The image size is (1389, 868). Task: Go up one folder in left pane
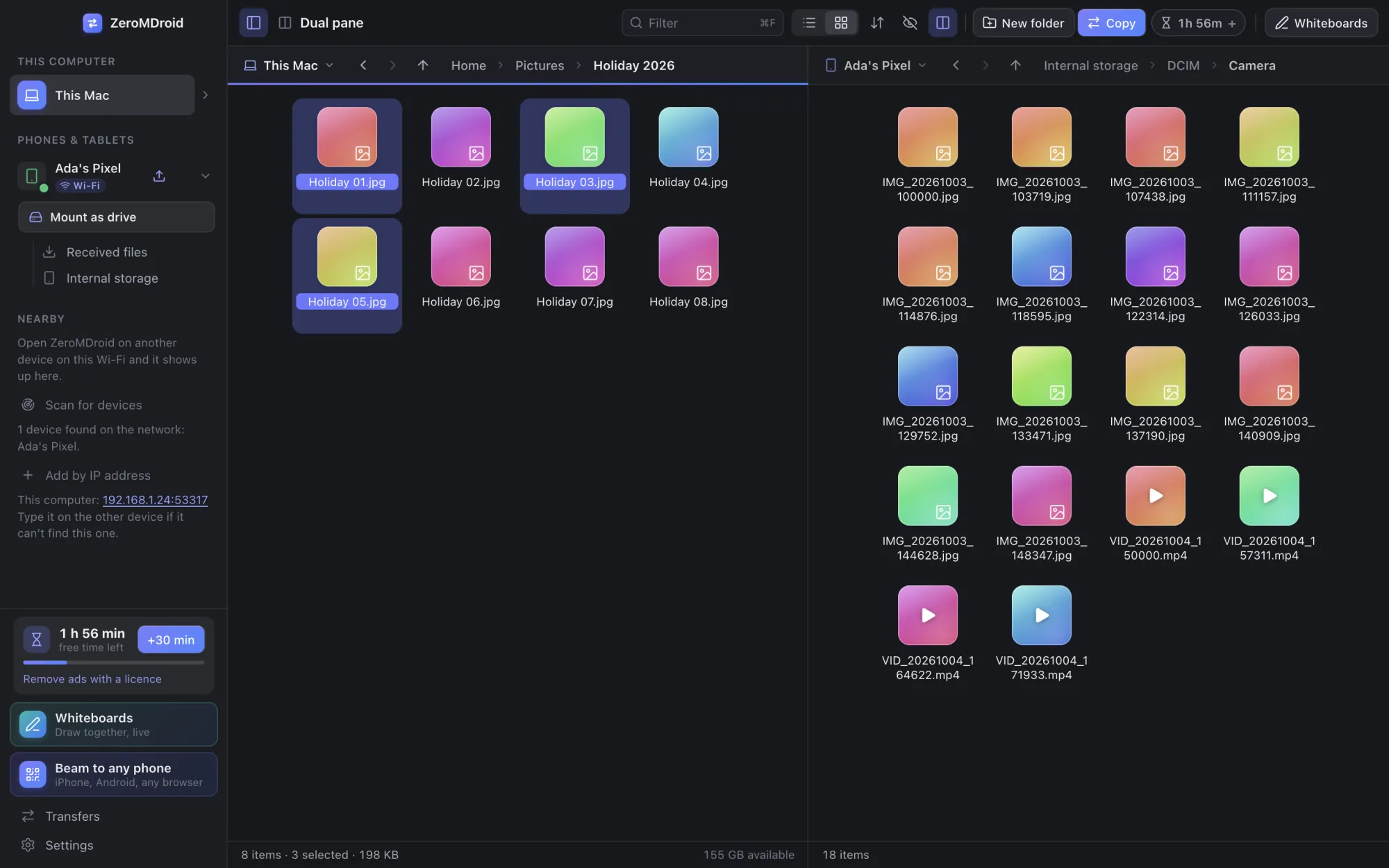tap(423, 65)
